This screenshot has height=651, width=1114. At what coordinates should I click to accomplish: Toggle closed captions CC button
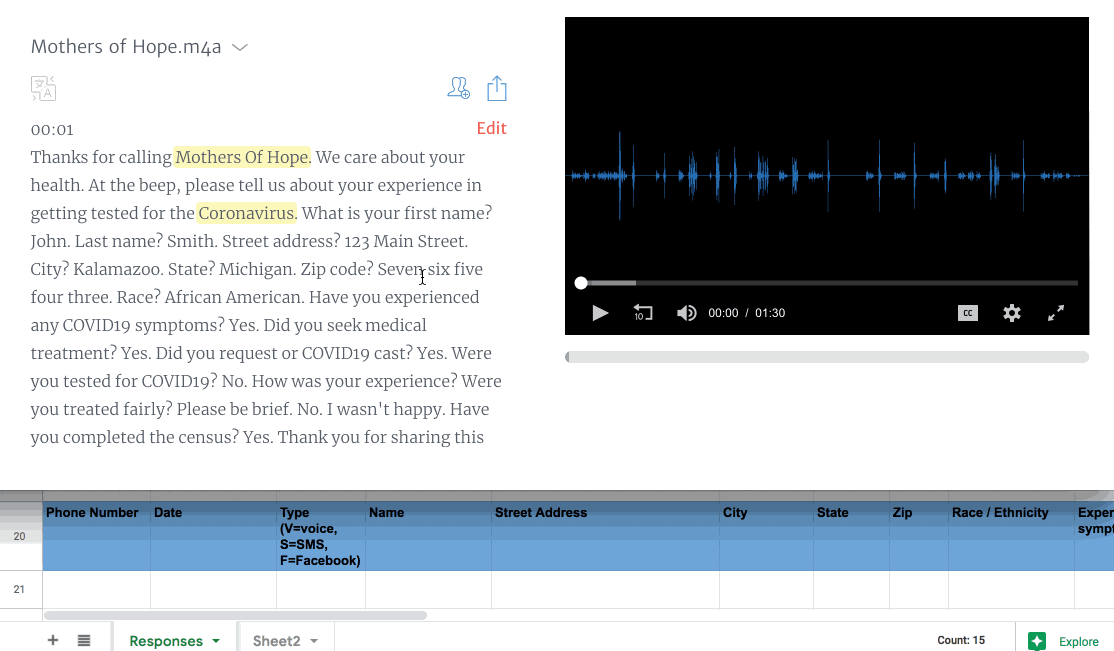click(968, 313)
